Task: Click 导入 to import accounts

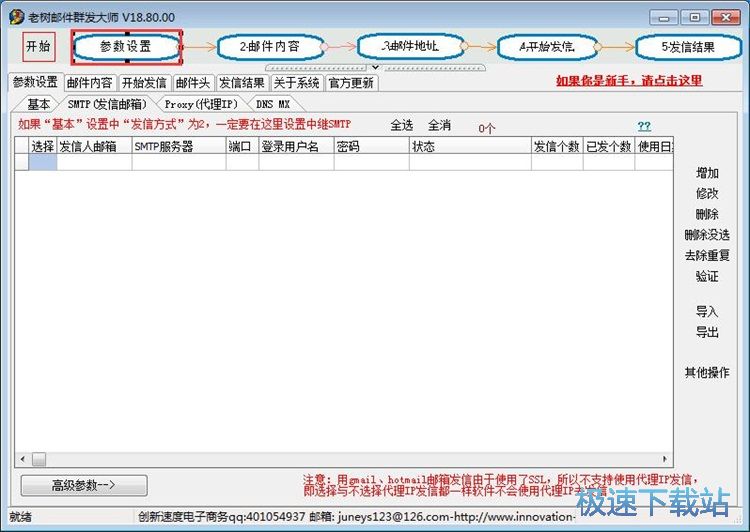Action: (707, 311)
